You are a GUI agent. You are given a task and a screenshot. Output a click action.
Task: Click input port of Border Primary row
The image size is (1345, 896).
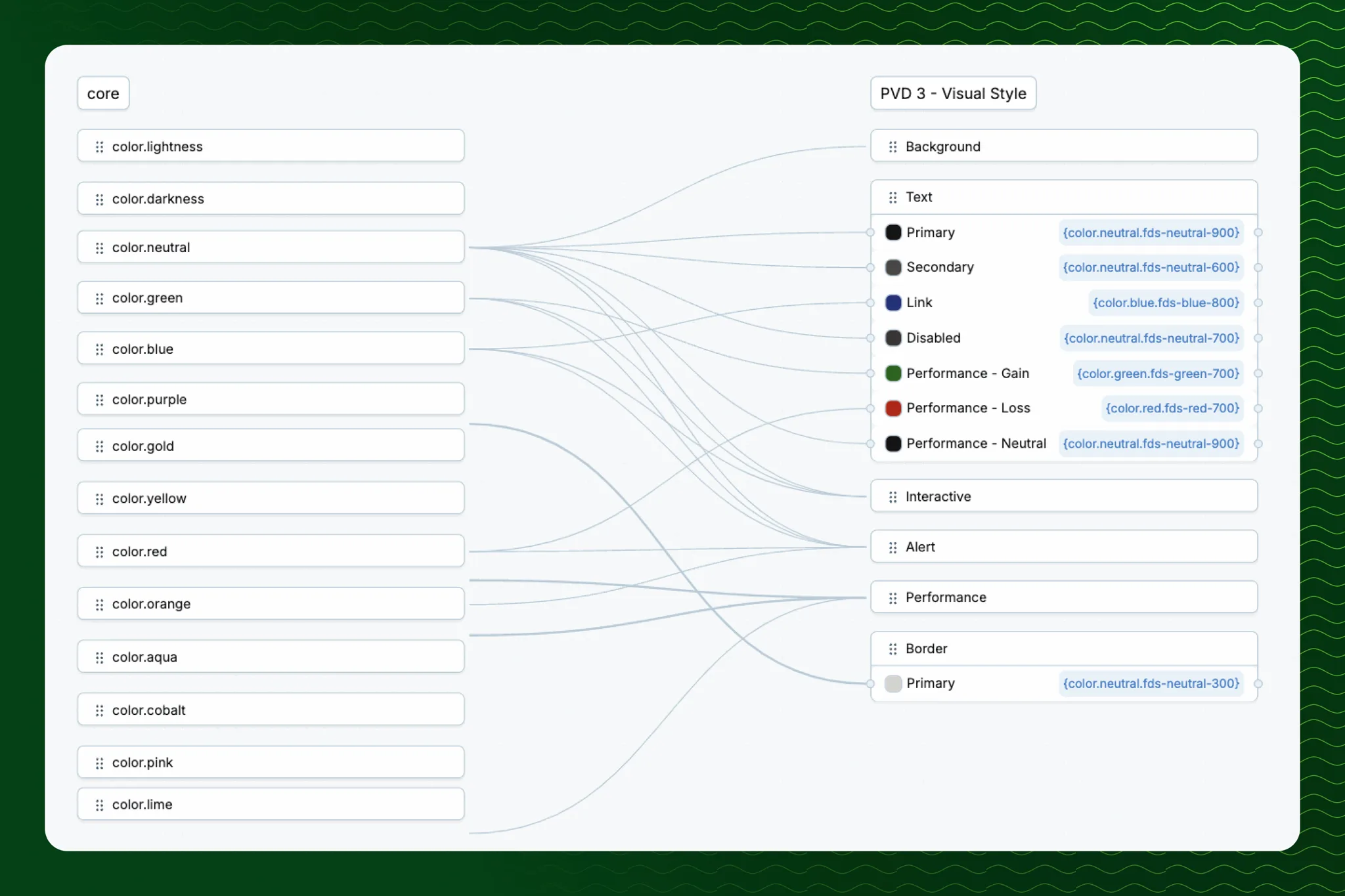pyautogui.click(x=870, y=684)
